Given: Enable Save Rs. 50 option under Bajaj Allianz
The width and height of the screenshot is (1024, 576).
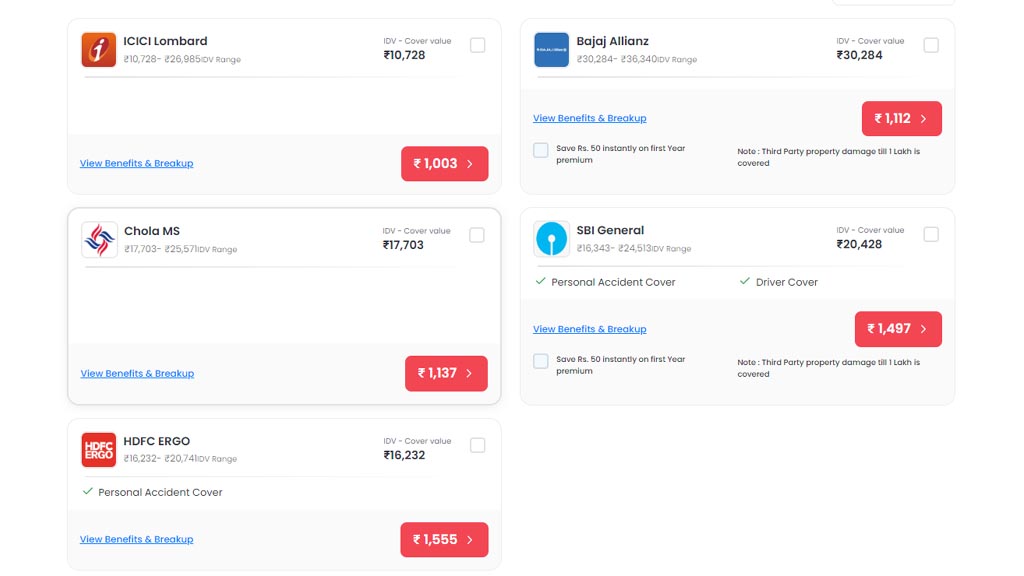Looking at the screenshot, I should [541, 150].
